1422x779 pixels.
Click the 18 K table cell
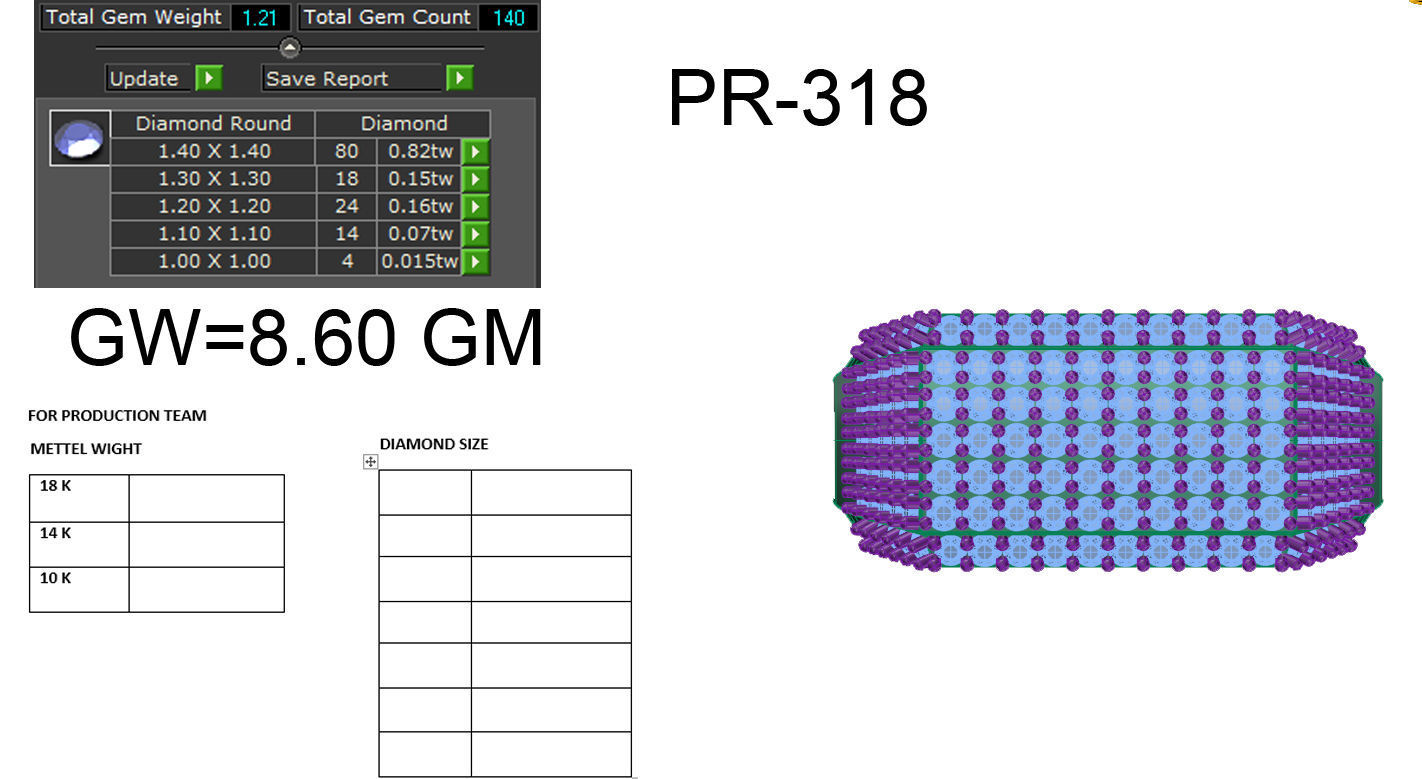click(x=79, y=498)
